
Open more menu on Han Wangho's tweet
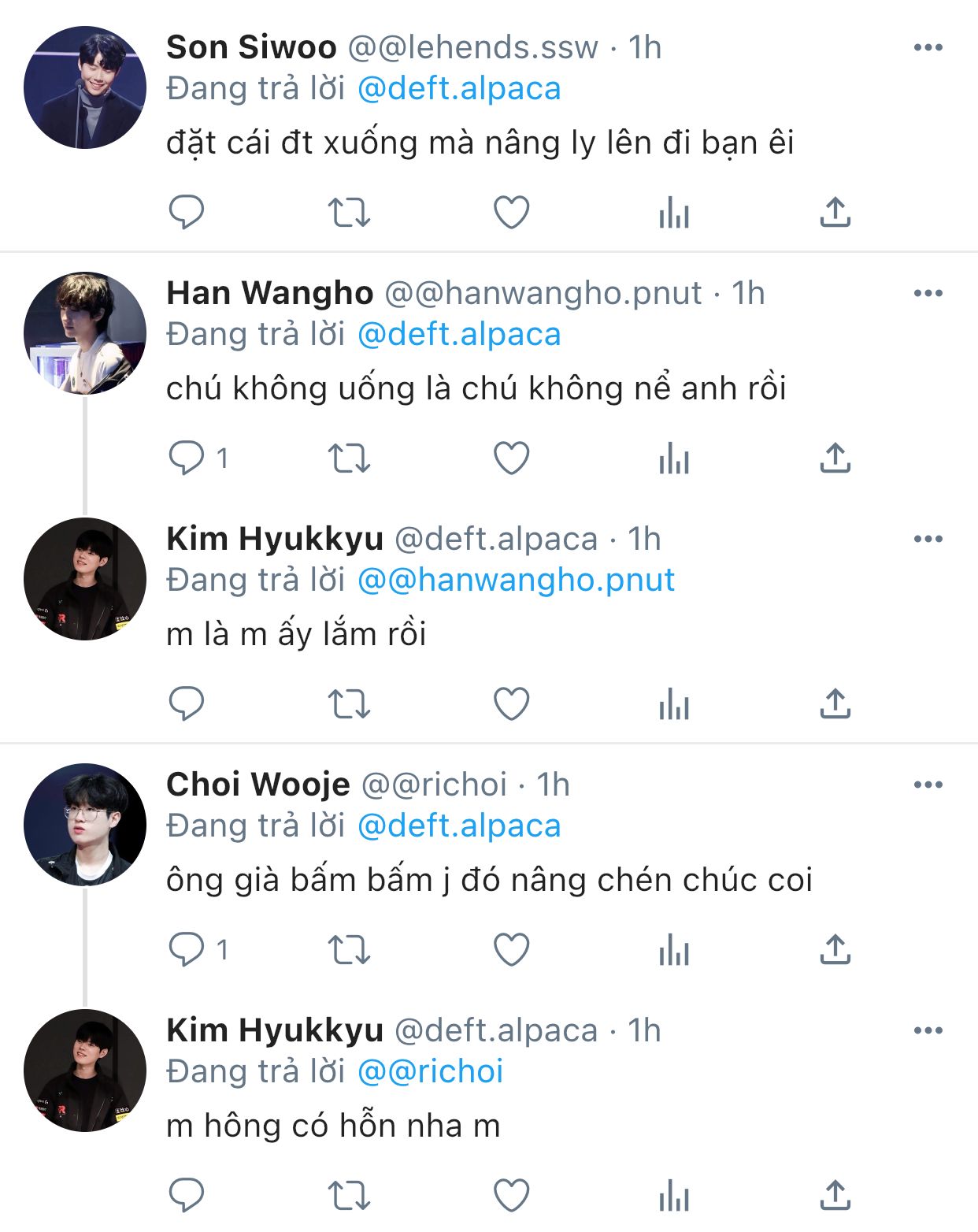pos(928,294)
